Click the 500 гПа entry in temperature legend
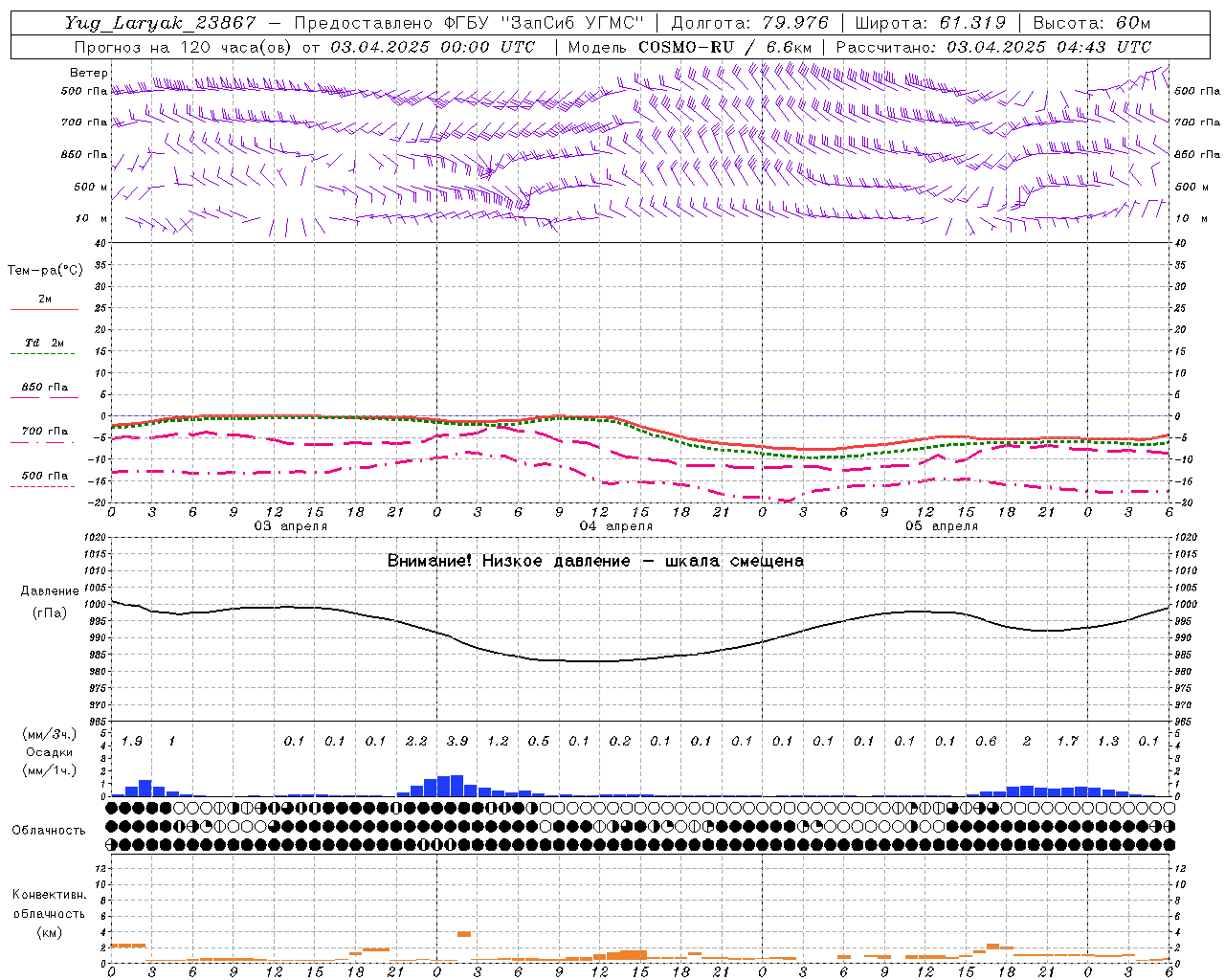This screenshot has height=980, width=1225. click(45, 476)
